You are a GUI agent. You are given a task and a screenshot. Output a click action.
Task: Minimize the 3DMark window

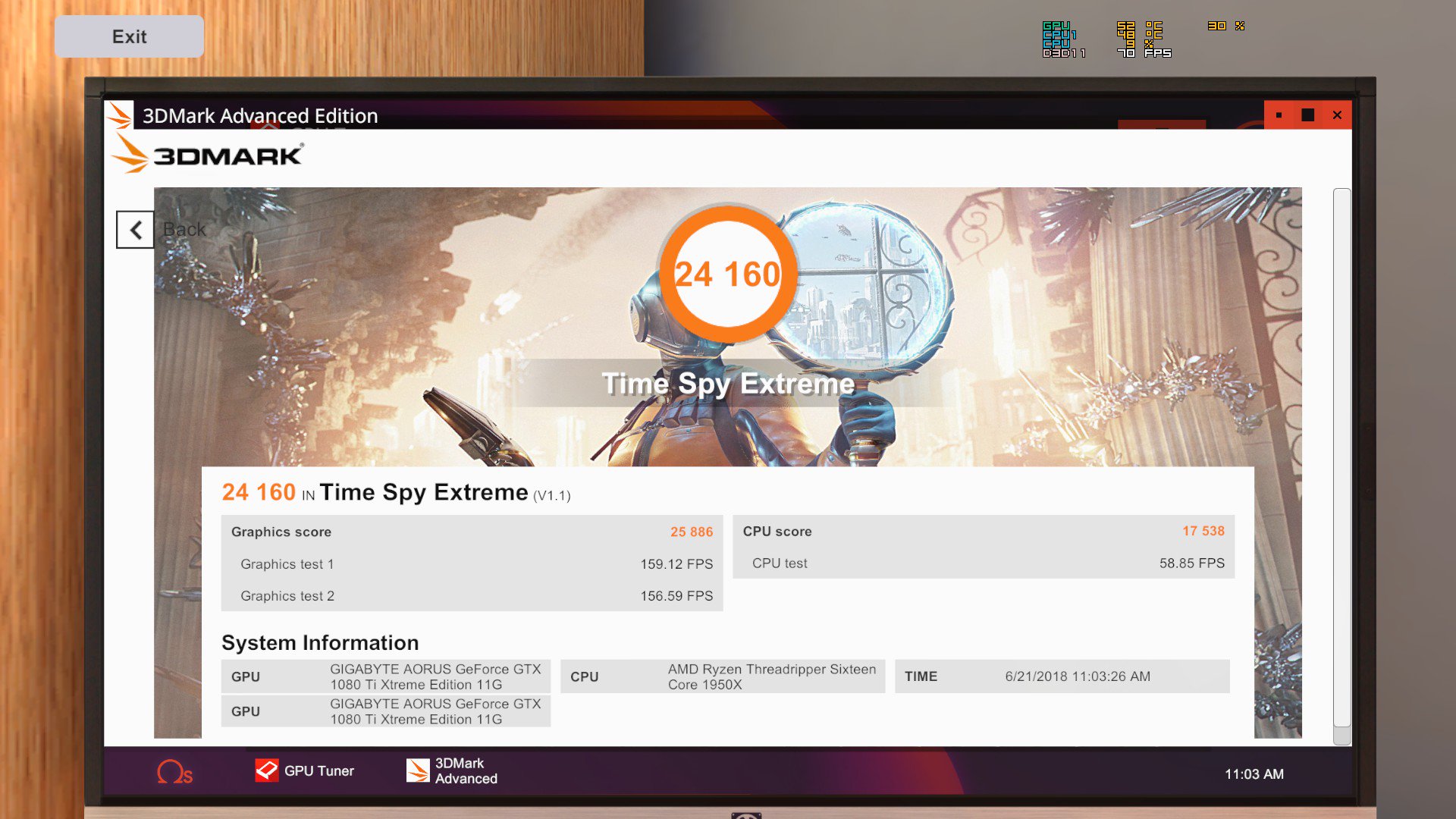[1279, 115]
